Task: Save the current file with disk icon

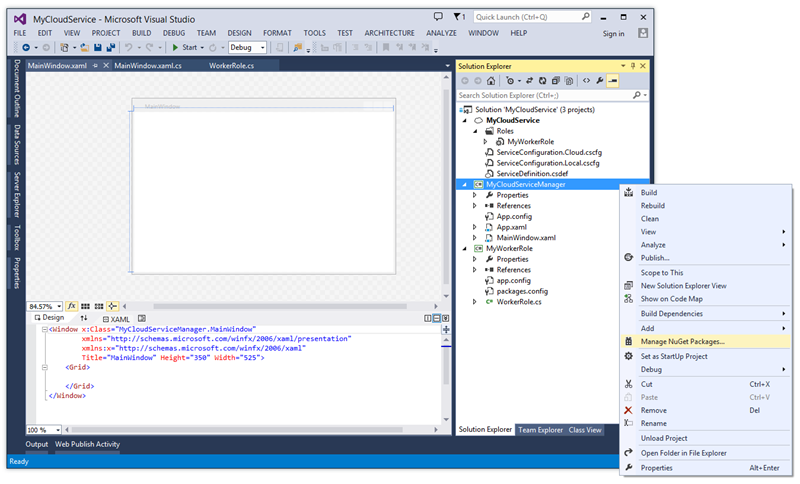Action: coord(98,47)
